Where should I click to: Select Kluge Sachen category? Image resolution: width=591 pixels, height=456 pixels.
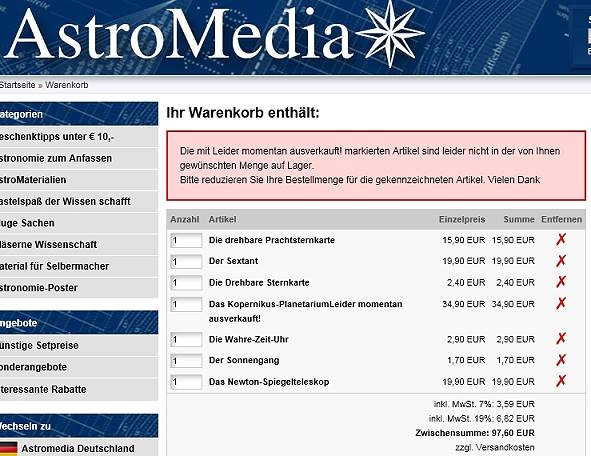[x=79, y=223]
